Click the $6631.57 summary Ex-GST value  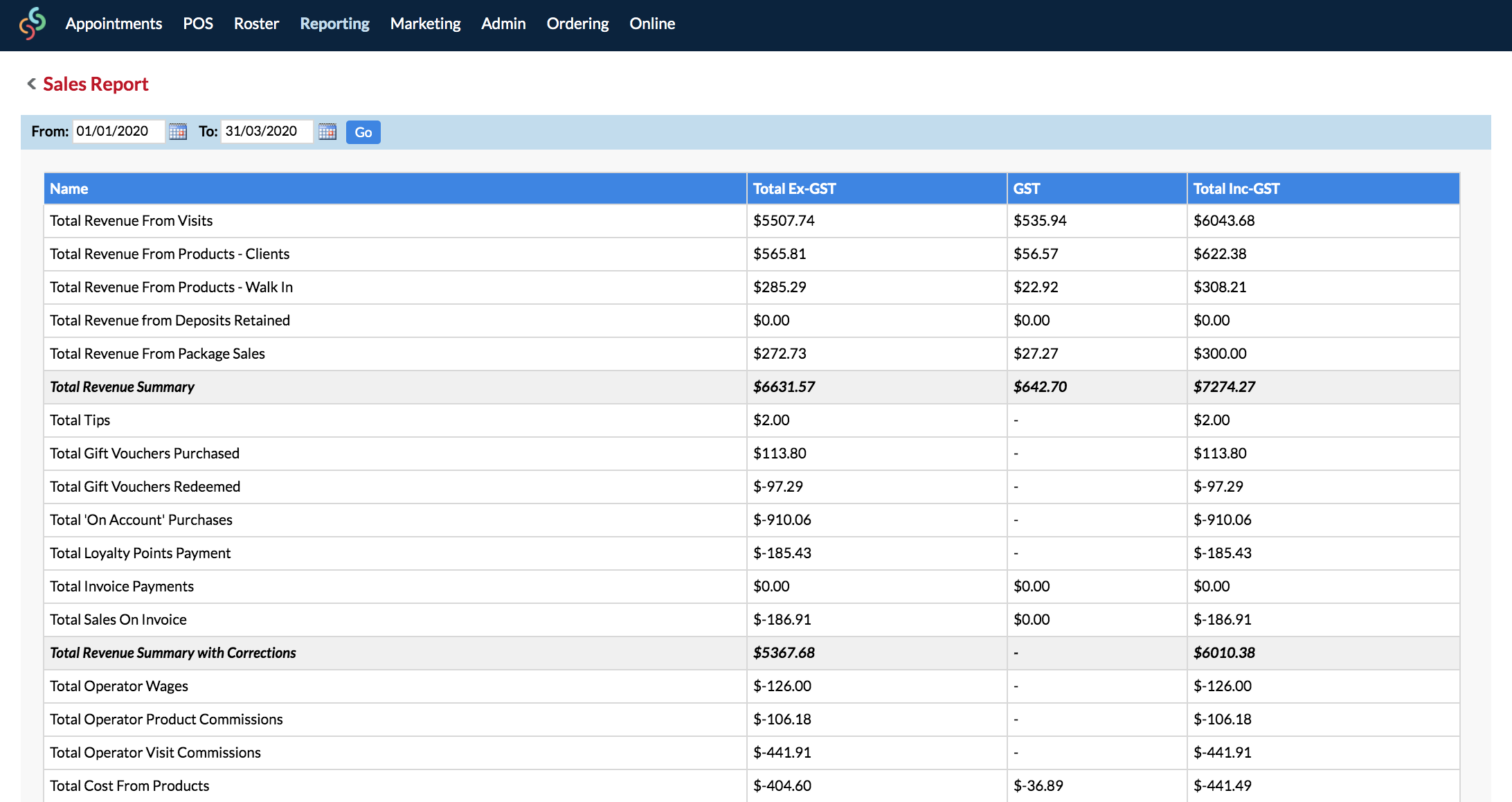click(784, 387)
